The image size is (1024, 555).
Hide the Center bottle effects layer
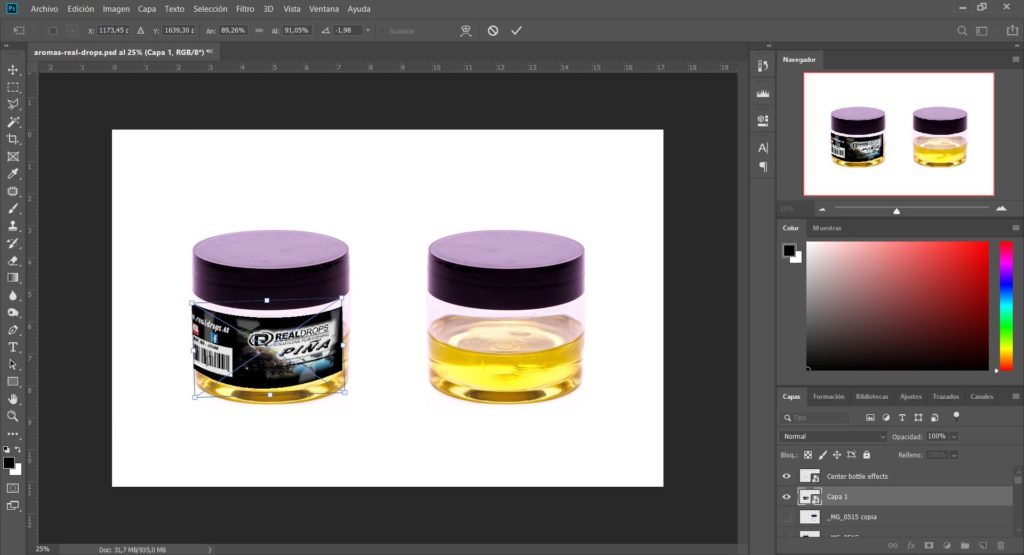786,476
